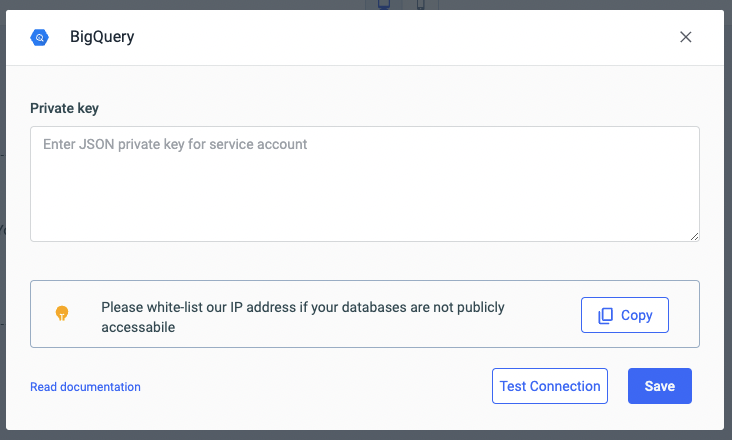This screenshot has height=440, width=732.
Task: Switch to desktop view icon behind the dialog
Action: point(384,4)
